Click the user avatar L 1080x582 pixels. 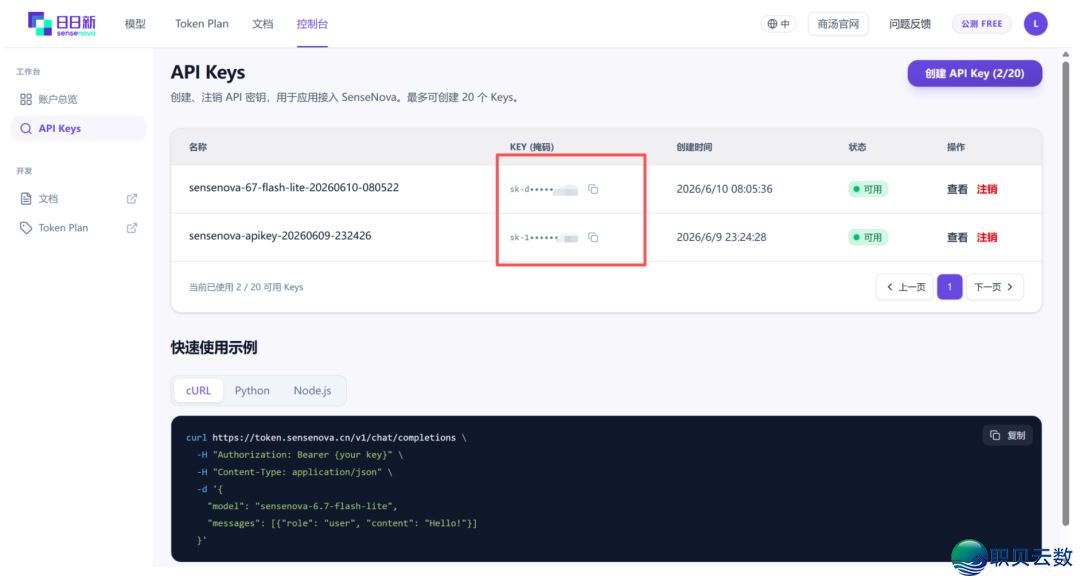pyautogui.click(x=1035, y=23)
